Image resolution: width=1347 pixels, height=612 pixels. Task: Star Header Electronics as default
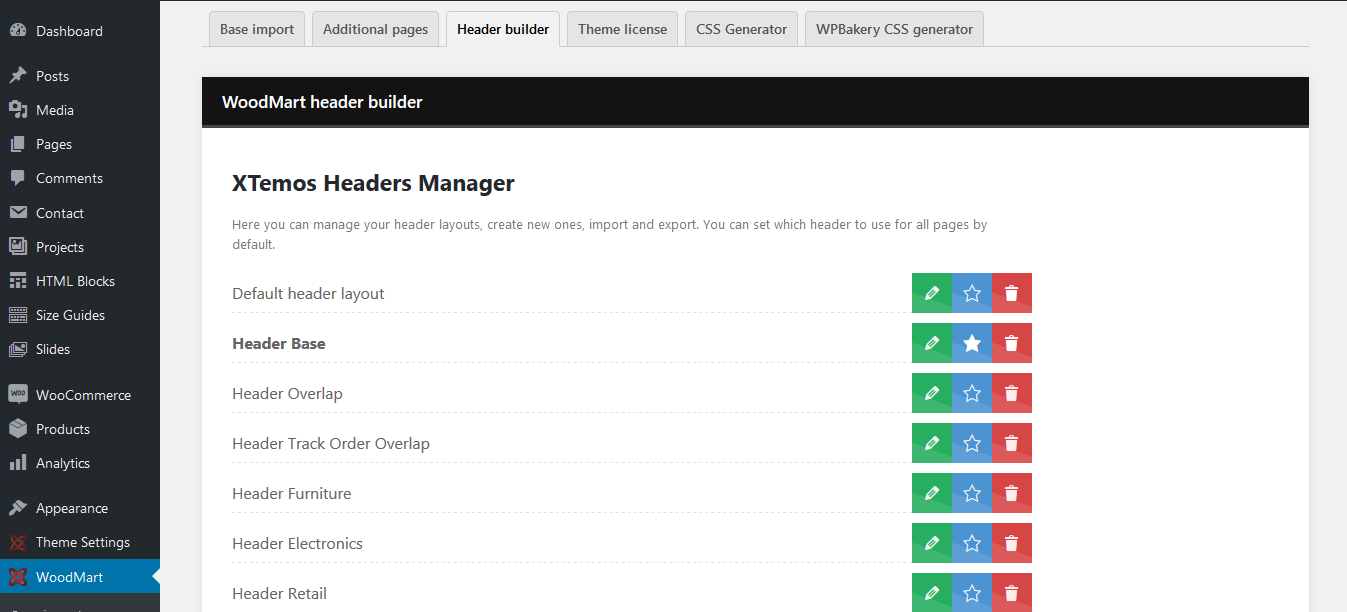[x=972, y=543]
